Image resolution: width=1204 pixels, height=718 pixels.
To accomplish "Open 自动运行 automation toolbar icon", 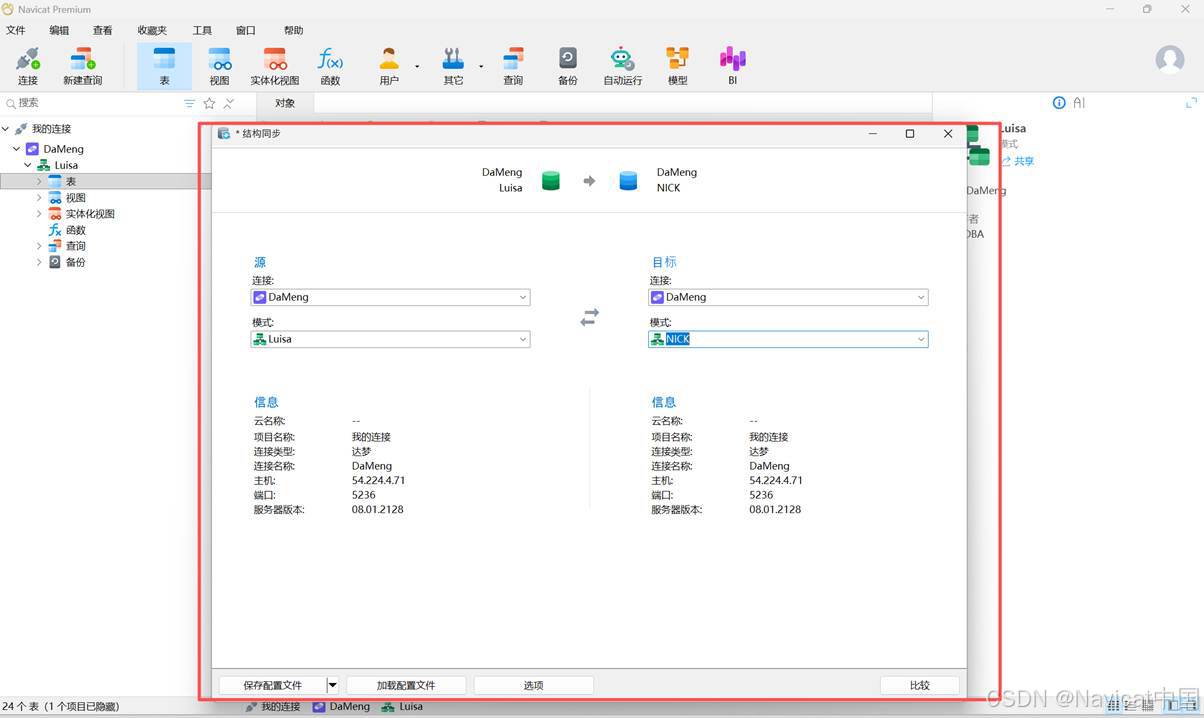I will (622, 66).
